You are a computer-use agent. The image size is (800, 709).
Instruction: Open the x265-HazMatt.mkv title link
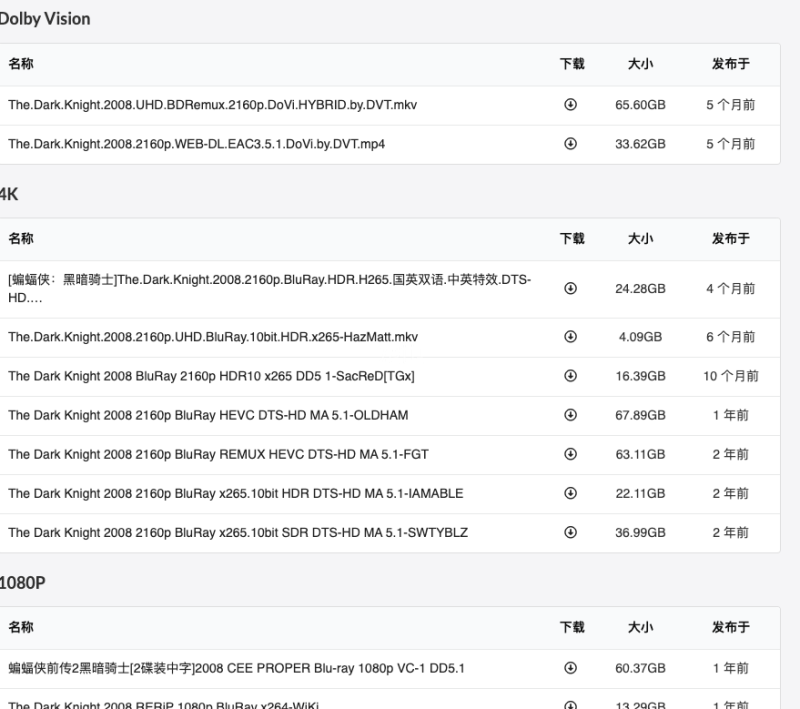coord(212,337)
